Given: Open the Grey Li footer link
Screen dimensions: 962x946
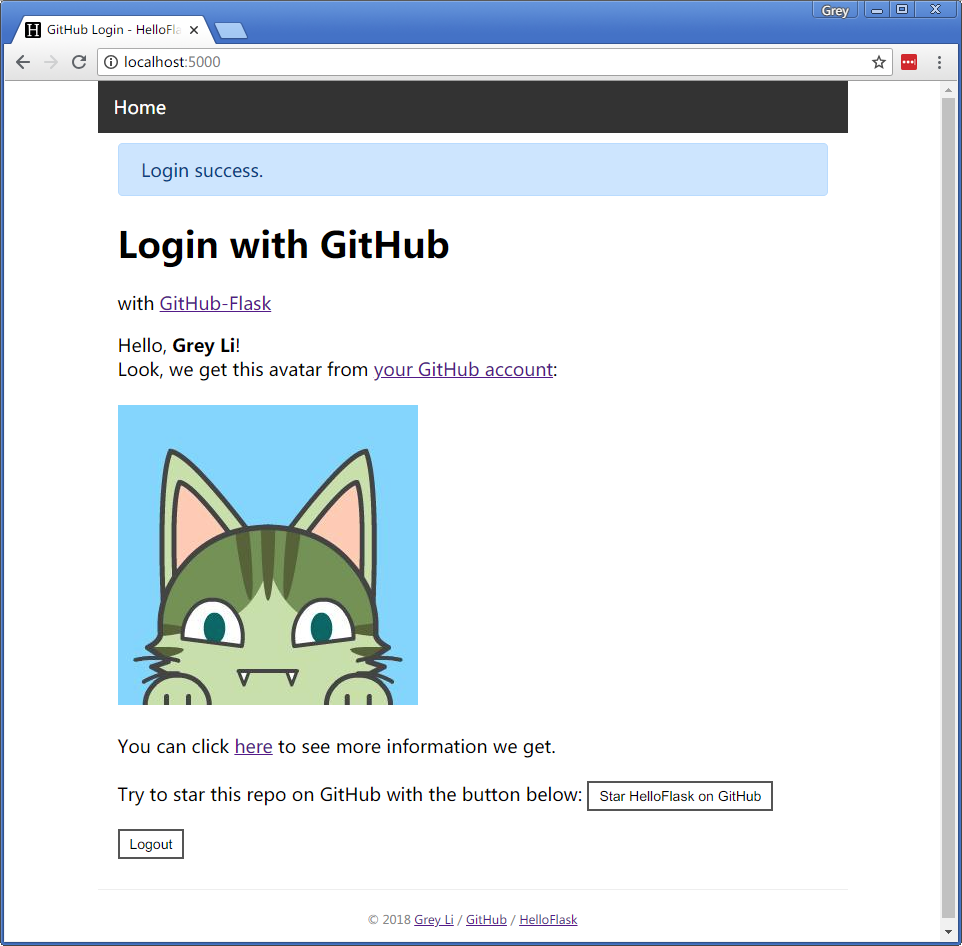Looking at the screenshot, I should (434, 919).
